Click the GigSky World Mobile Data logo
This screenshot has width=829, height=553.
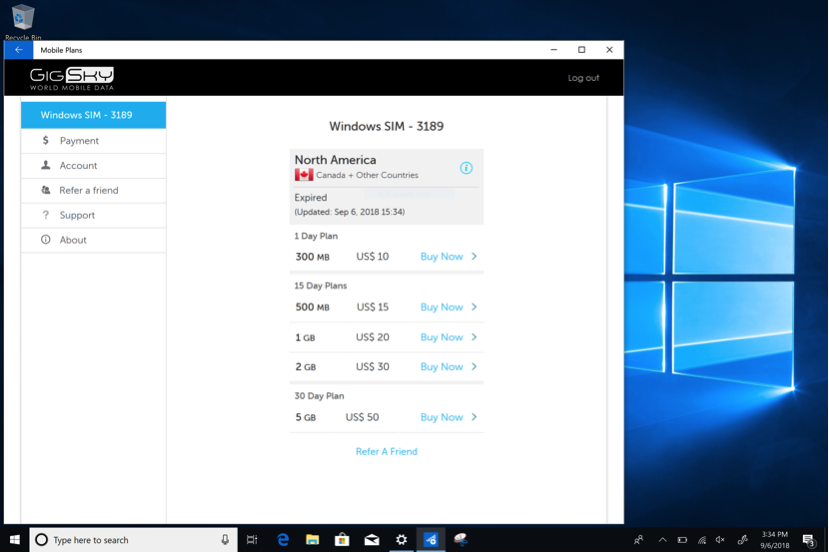(71, 79)
